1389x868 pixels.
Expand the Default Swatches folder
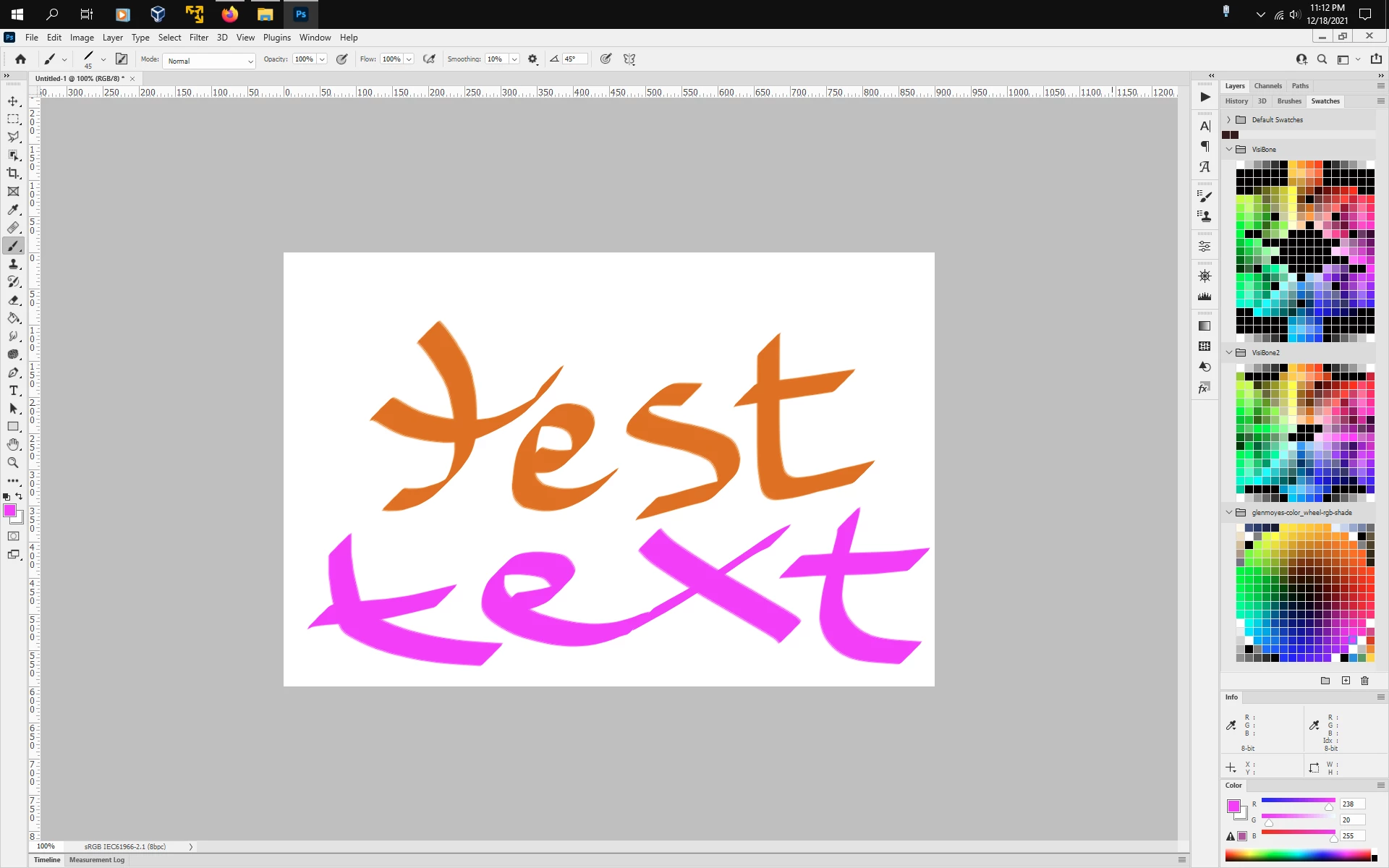[1228, 120]
